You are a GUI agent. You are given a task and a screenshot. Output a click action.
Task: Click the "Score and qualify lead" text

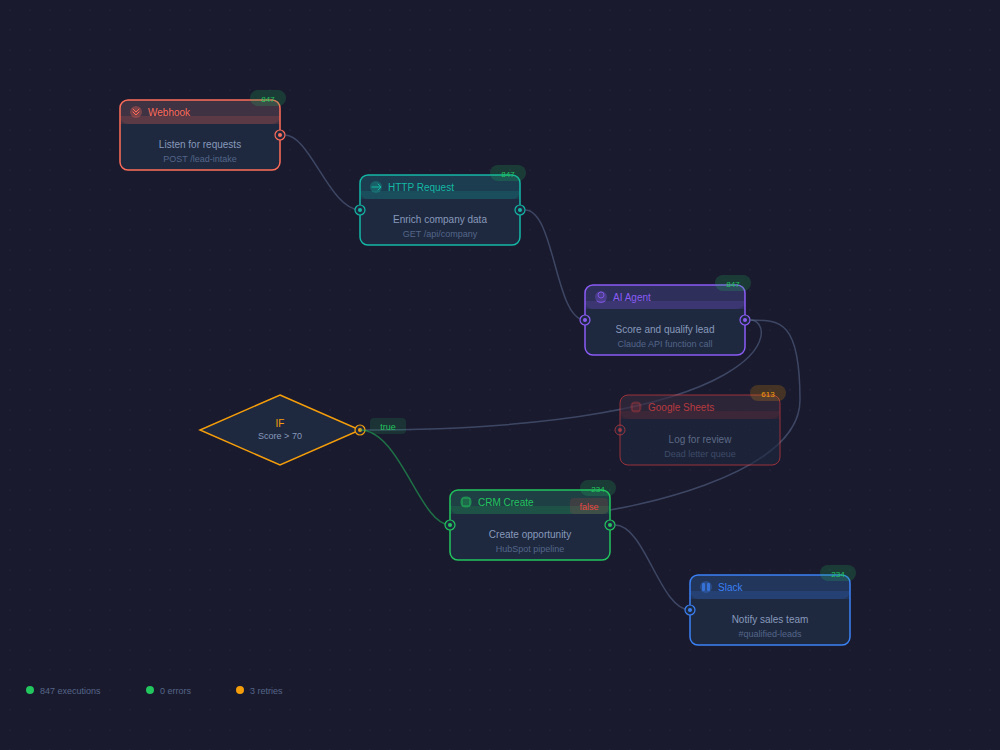665,329
